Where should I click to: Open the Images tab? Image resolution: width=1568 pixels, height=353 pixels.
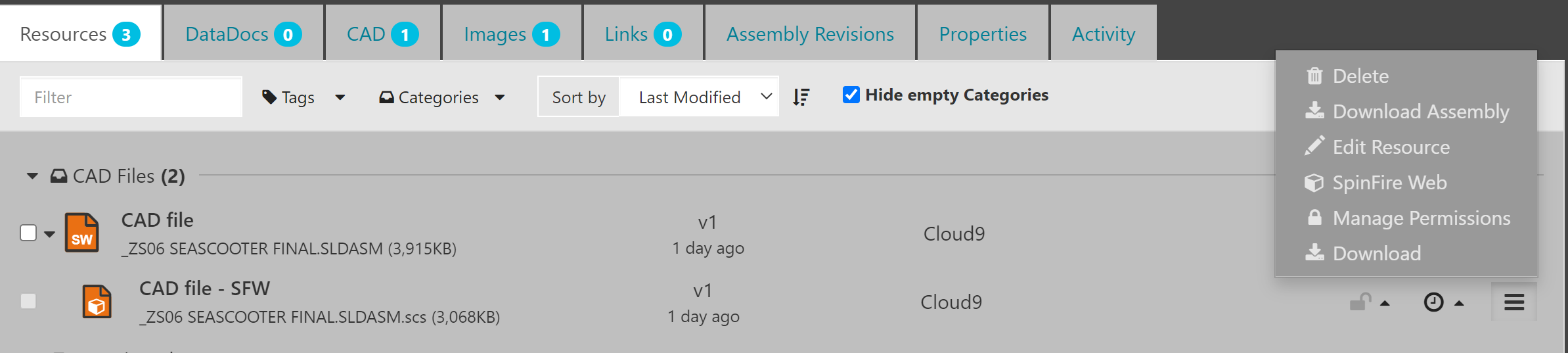[512, 34]
